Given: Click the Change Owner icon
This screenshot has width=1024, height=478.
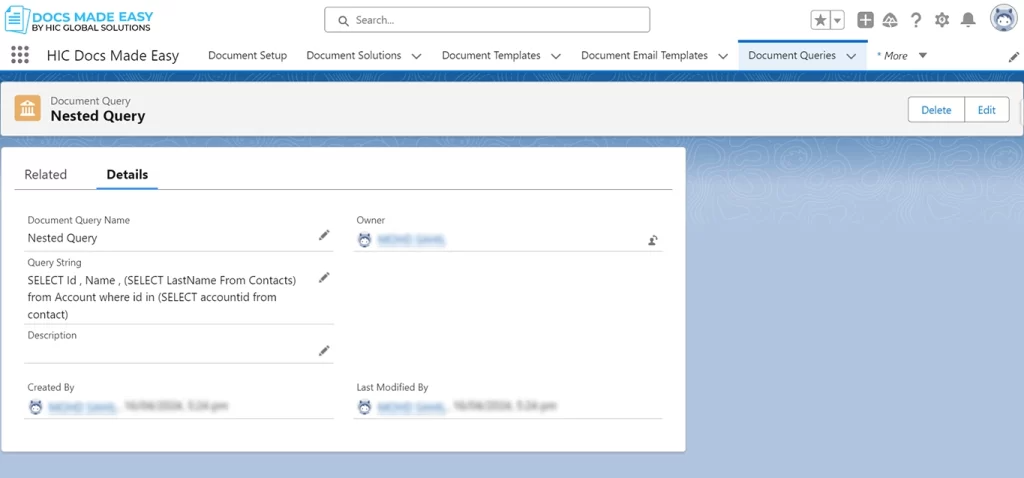Looking at the screenshot, I should tap(652, 240).
